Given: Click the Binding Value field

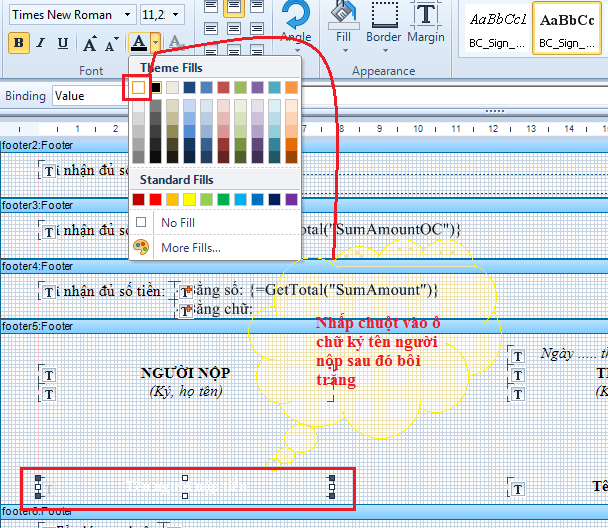Looking at the screenshot, I should (91, 96).
